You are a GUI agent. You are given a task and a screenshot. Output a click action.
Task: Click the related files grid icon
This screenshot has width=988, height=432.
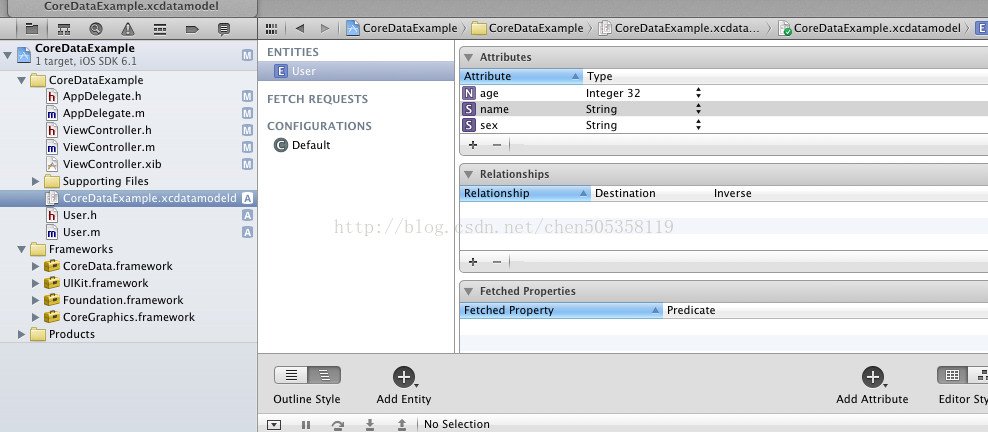(272, 28)
